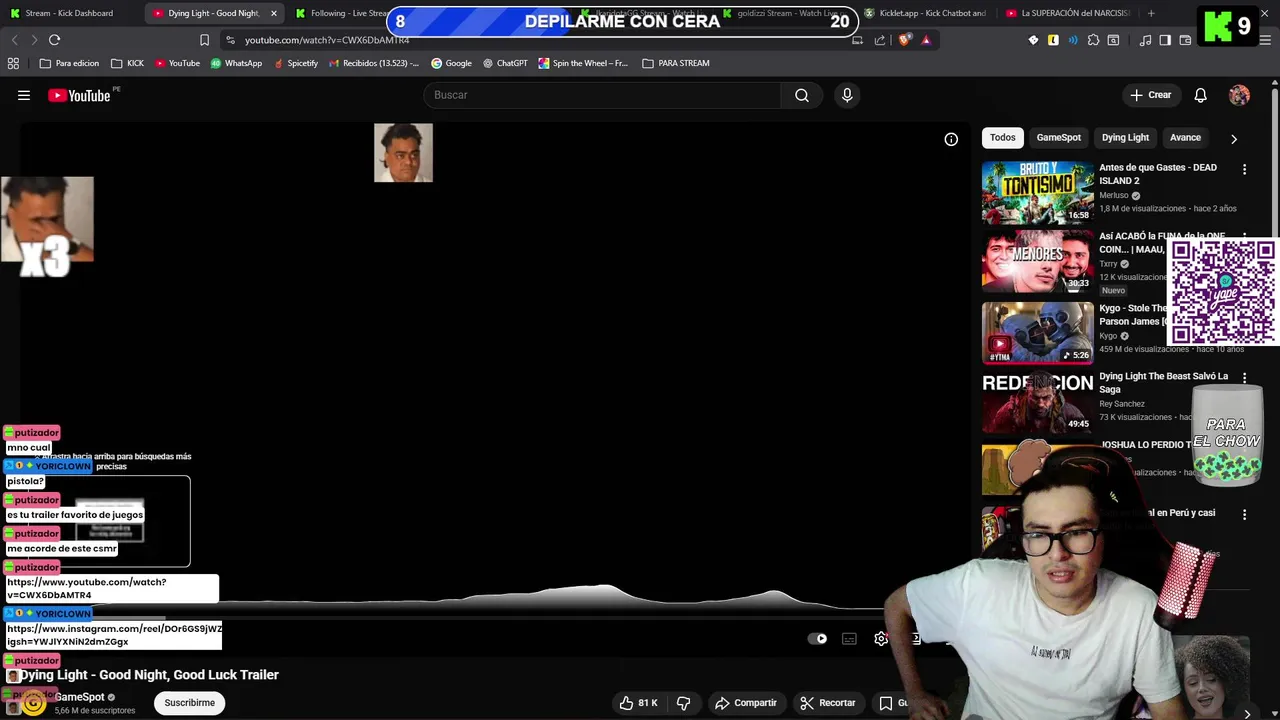Open KICK bookmark folder

[x=128, y=63]
